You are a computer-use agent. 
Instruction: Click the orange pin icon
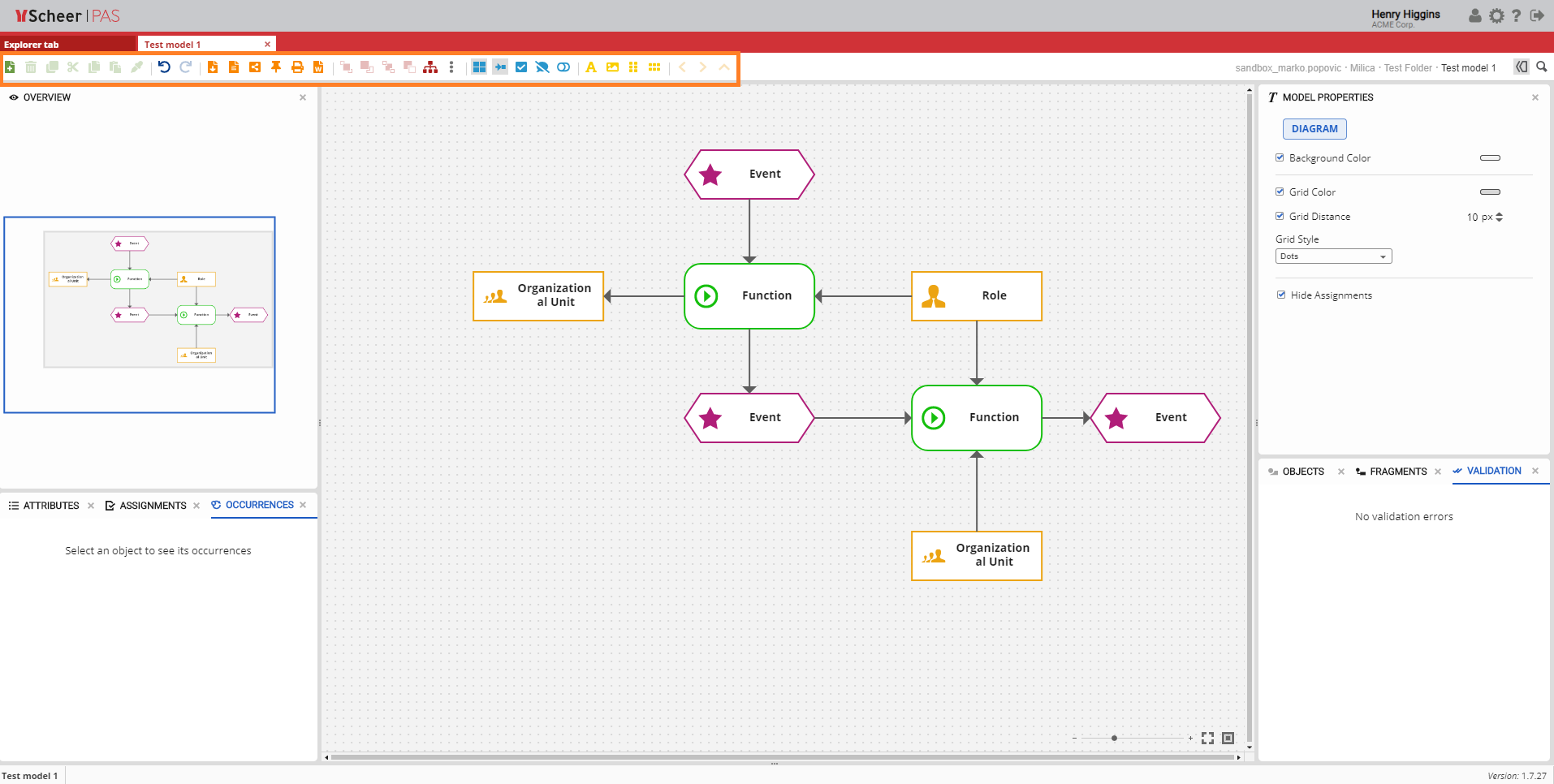pos(276,67)
